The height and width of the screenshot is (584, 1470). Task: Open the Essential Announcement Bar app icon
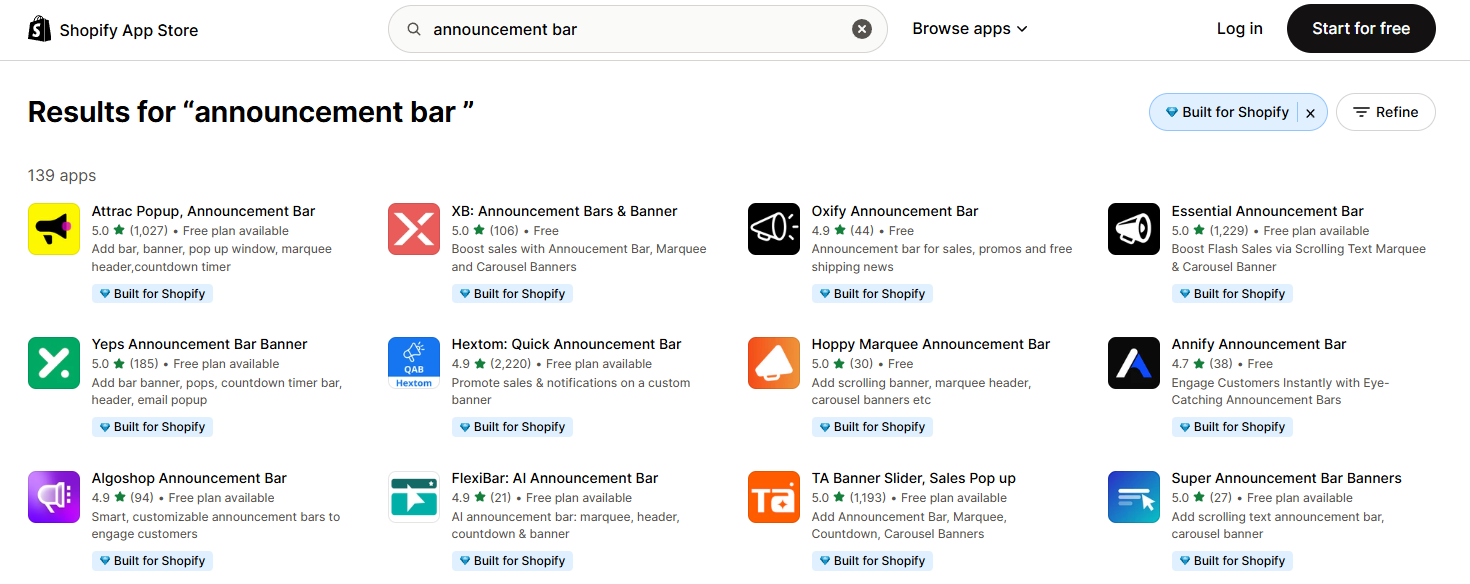(x=1134, y=229)
